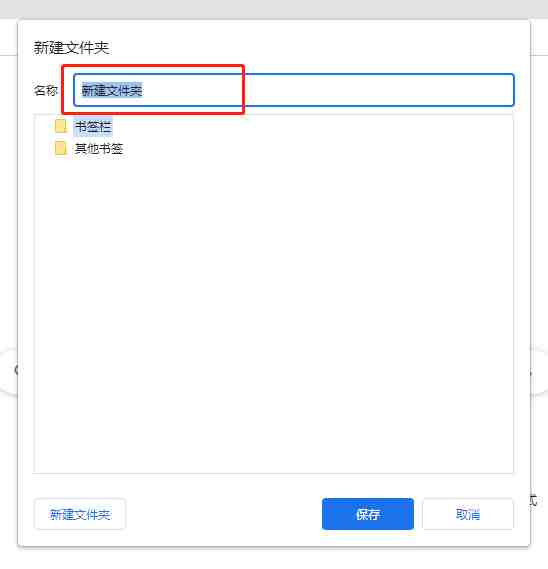This screenshot has height=569, width=548.
Task: Click partially hidden round button on right edge
Action: 539,372
